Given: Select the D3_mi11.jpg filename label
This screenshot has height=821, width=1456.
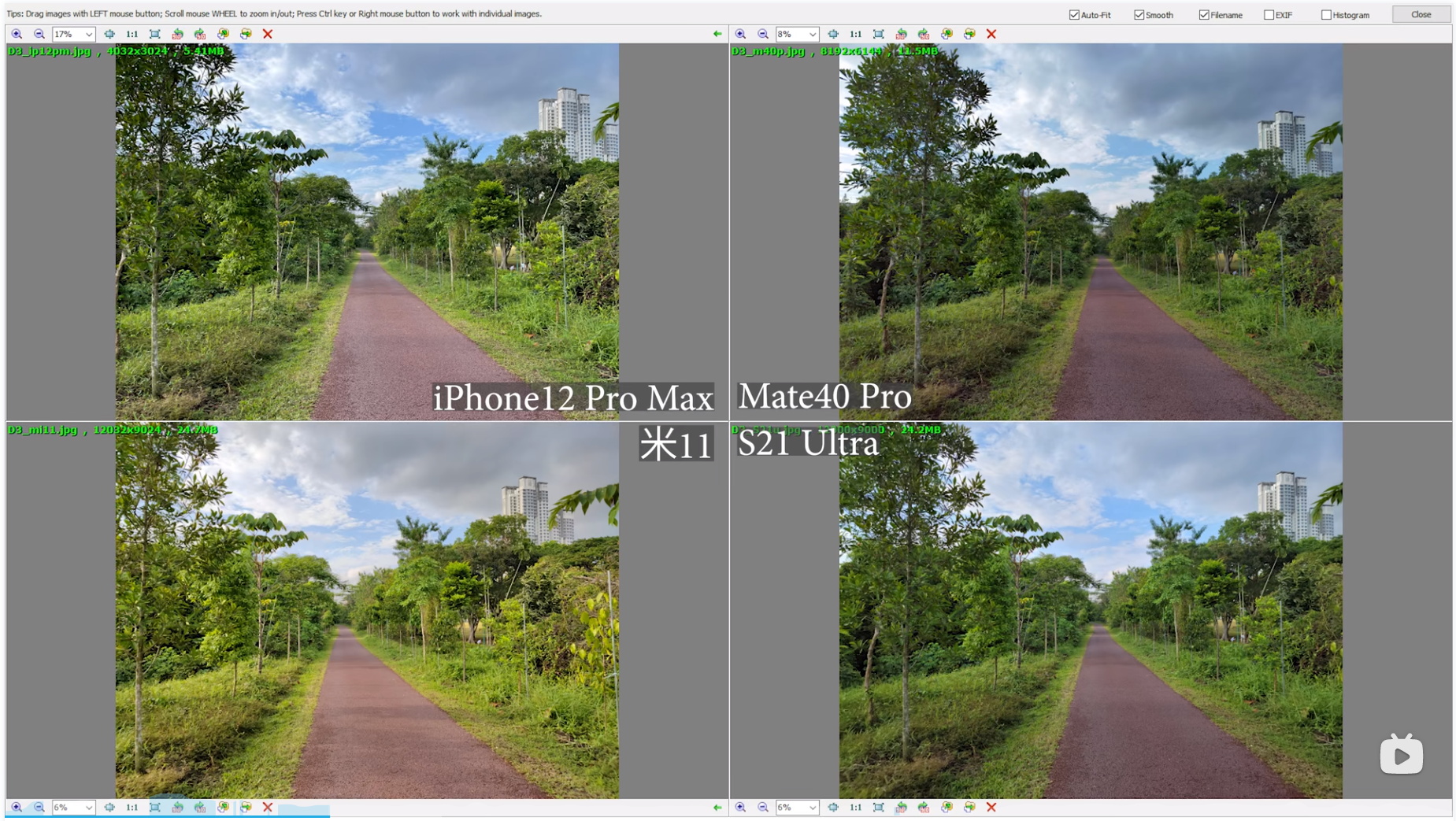Looking at the screenshot, I should pyautogui.click(x=43, y=430).
